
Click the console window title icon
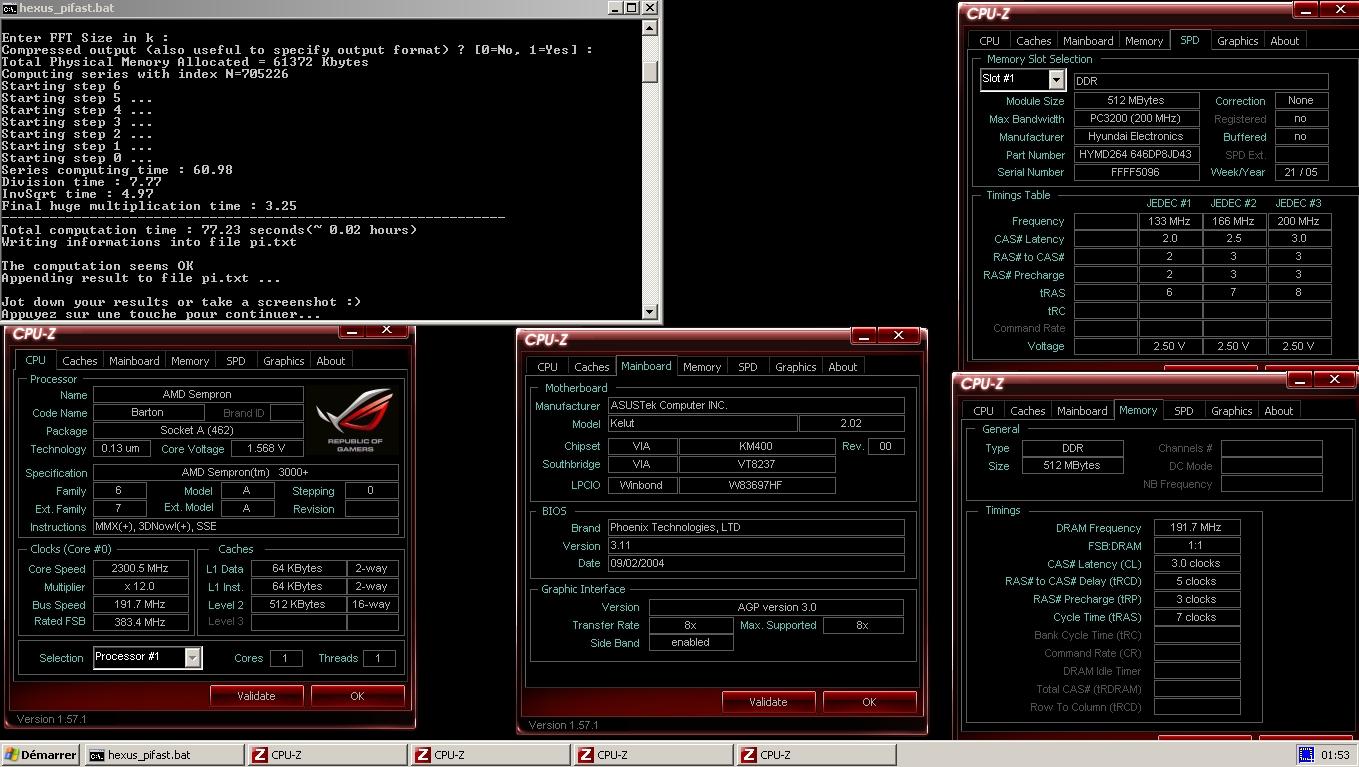pyautogui.click(x=9, y=8)
